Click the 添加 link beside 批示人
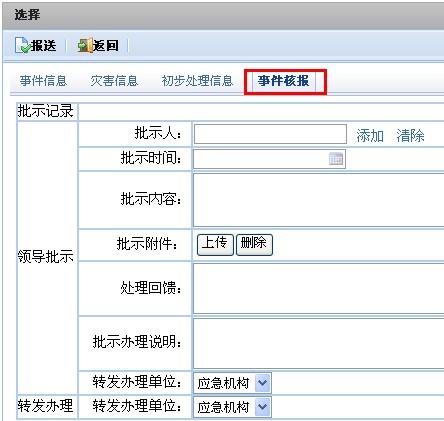Screen dimensions: 444x421 click(370, 136)
